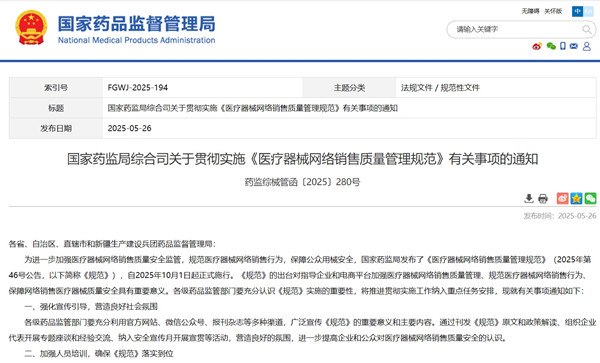The width and height of the screenshot is (600, 363).
Task: Click the 主题分类 label cell
Action: (349, 88)
